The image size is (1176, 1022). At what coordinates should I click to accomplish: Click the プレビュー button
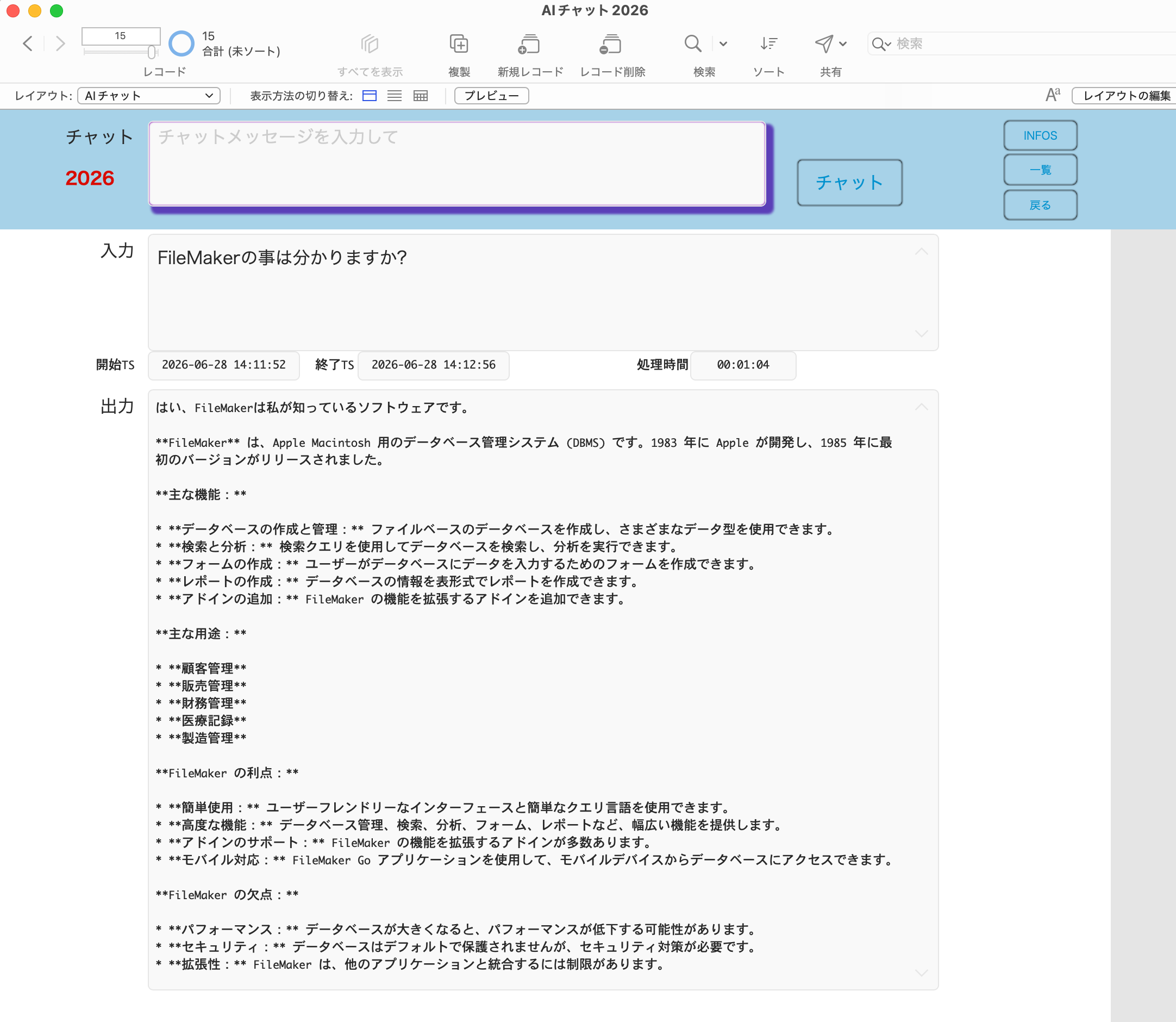click(491, 96)
